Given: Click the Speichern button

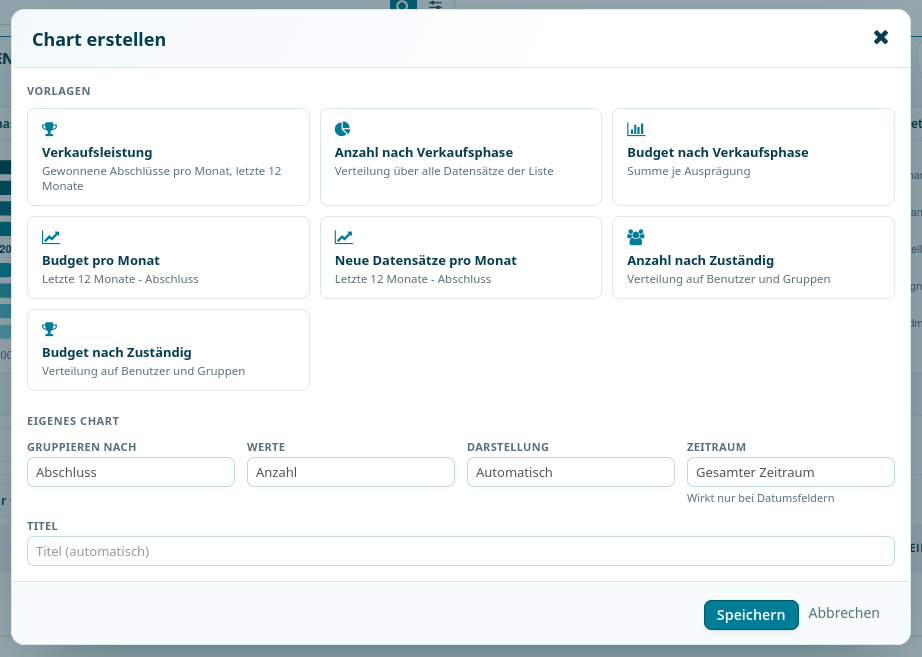Looking at the screenshot, I should click(x=751, y=615).
